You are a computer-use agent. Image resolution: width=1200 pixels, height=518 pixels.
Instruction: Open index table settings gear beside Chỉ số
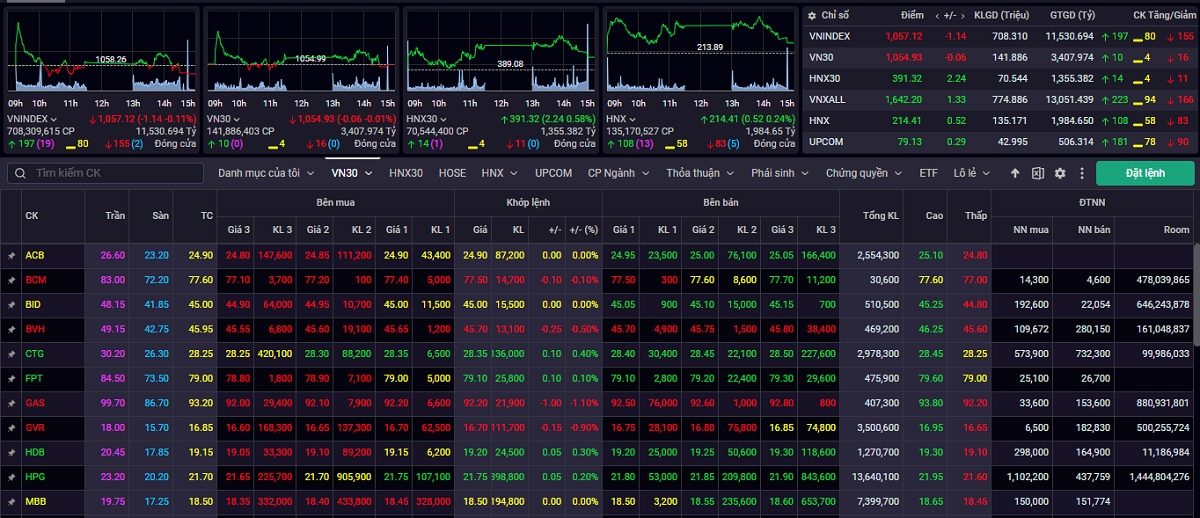click(x=813, y=16)
